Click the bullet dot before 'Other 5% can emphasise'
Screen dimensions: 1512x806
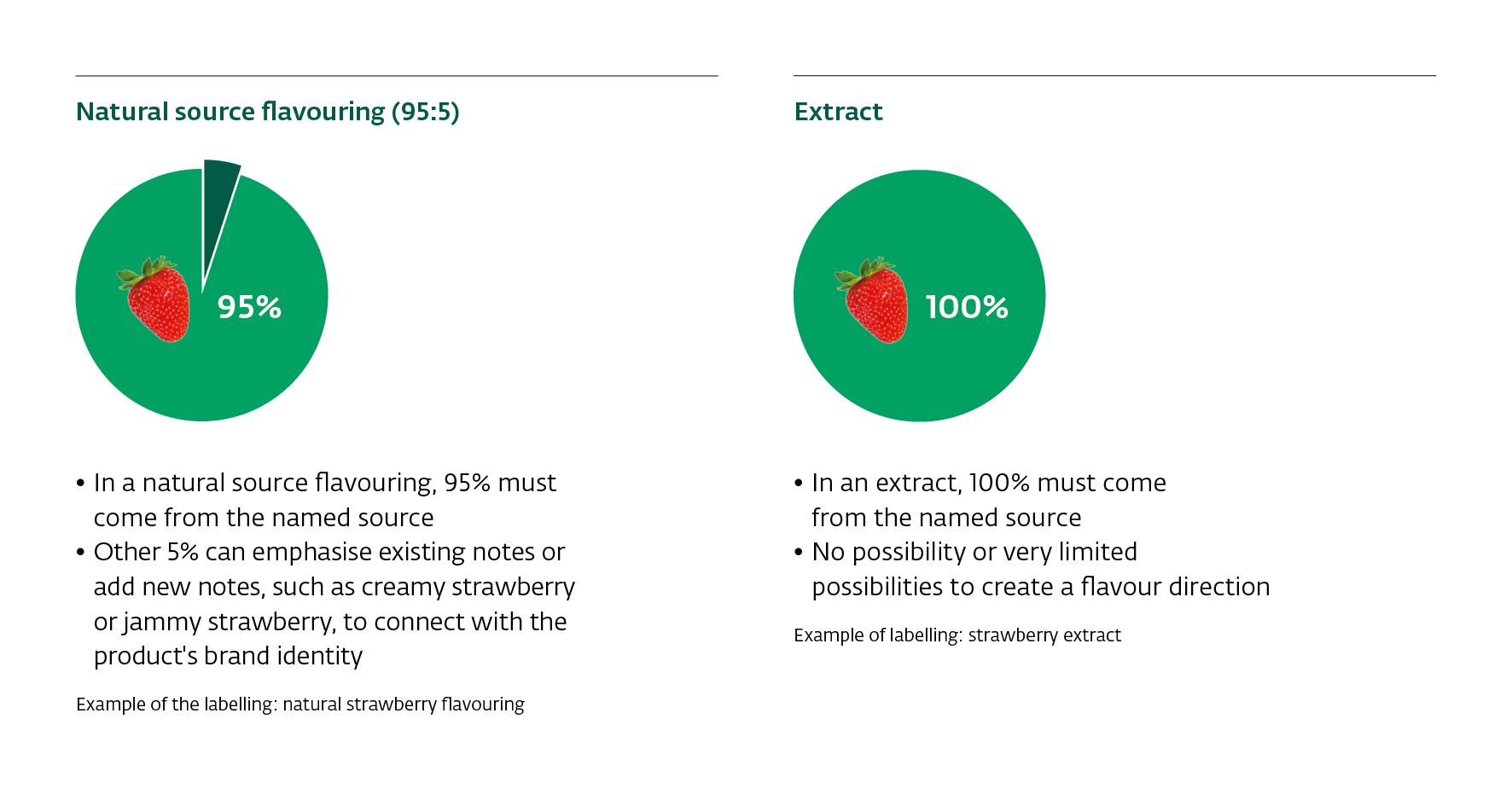pyautogui.click(x=81, y=553)
